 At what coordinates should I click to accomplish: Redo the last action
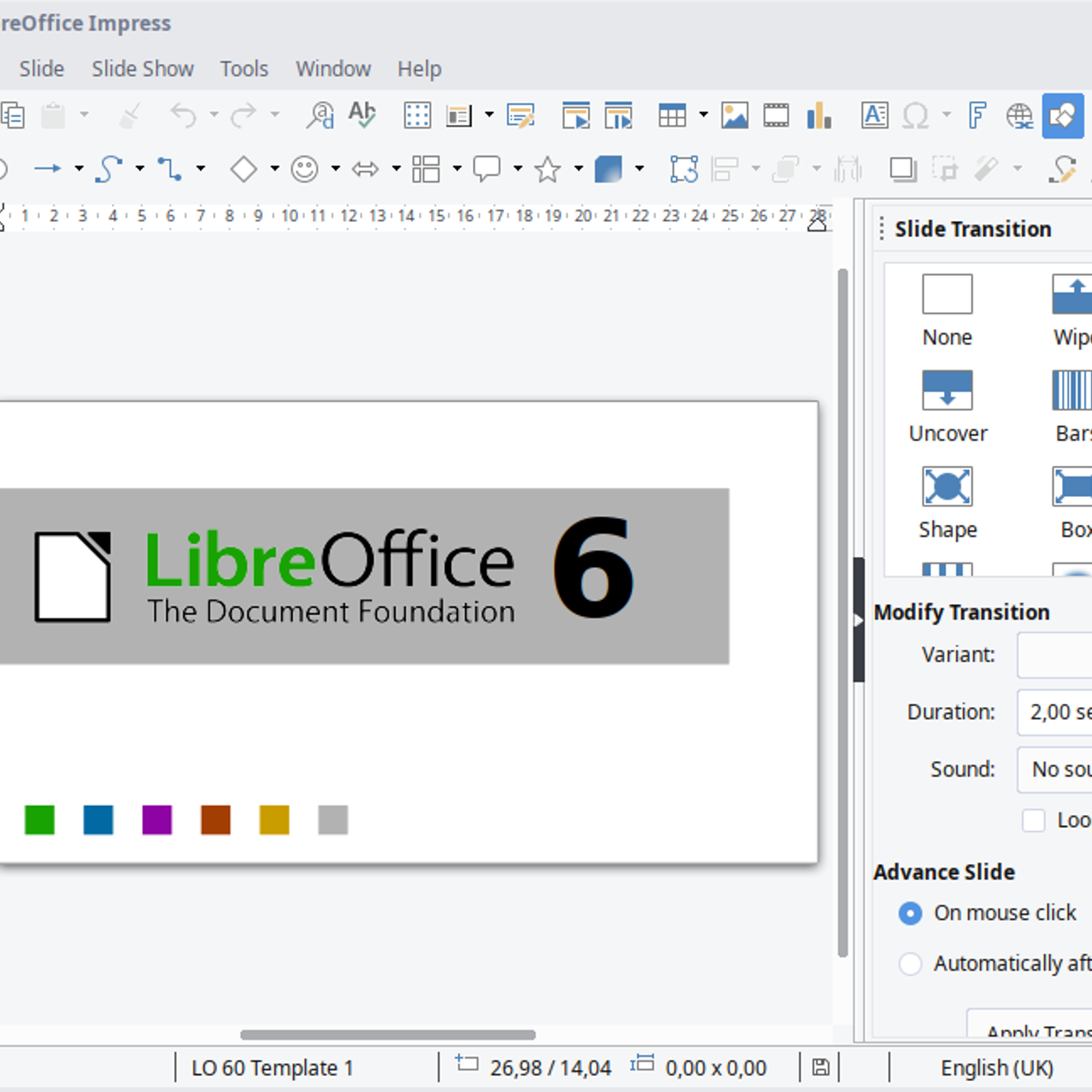243,115
